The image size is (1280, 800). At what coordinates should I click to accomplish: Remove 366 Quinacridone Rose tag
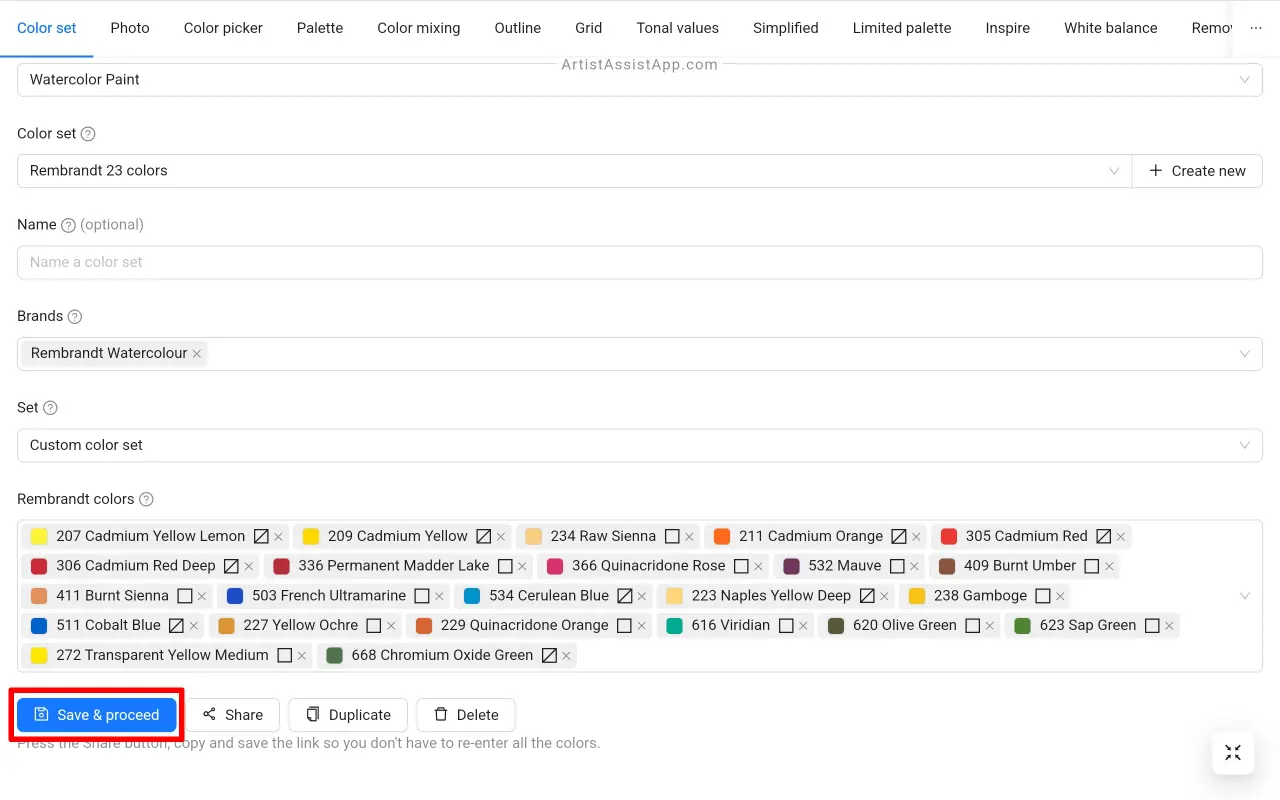758,566
